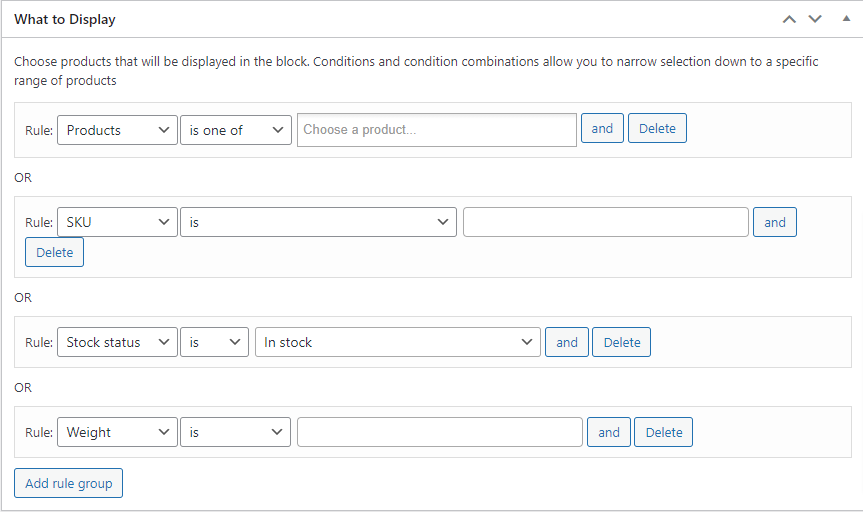863x512 pixels.
Task: Open the SKU 'is' operator dropdown
Action: [x=318, y=222]
